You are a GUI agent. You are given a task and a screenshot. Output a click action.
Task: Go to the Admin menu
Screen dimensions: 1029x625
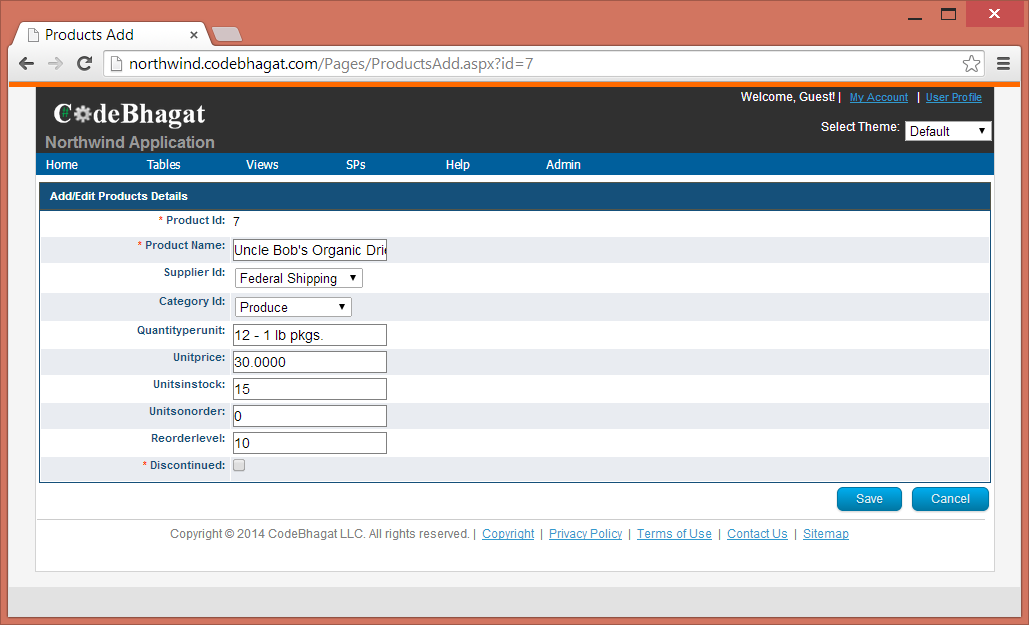(563, 165)
